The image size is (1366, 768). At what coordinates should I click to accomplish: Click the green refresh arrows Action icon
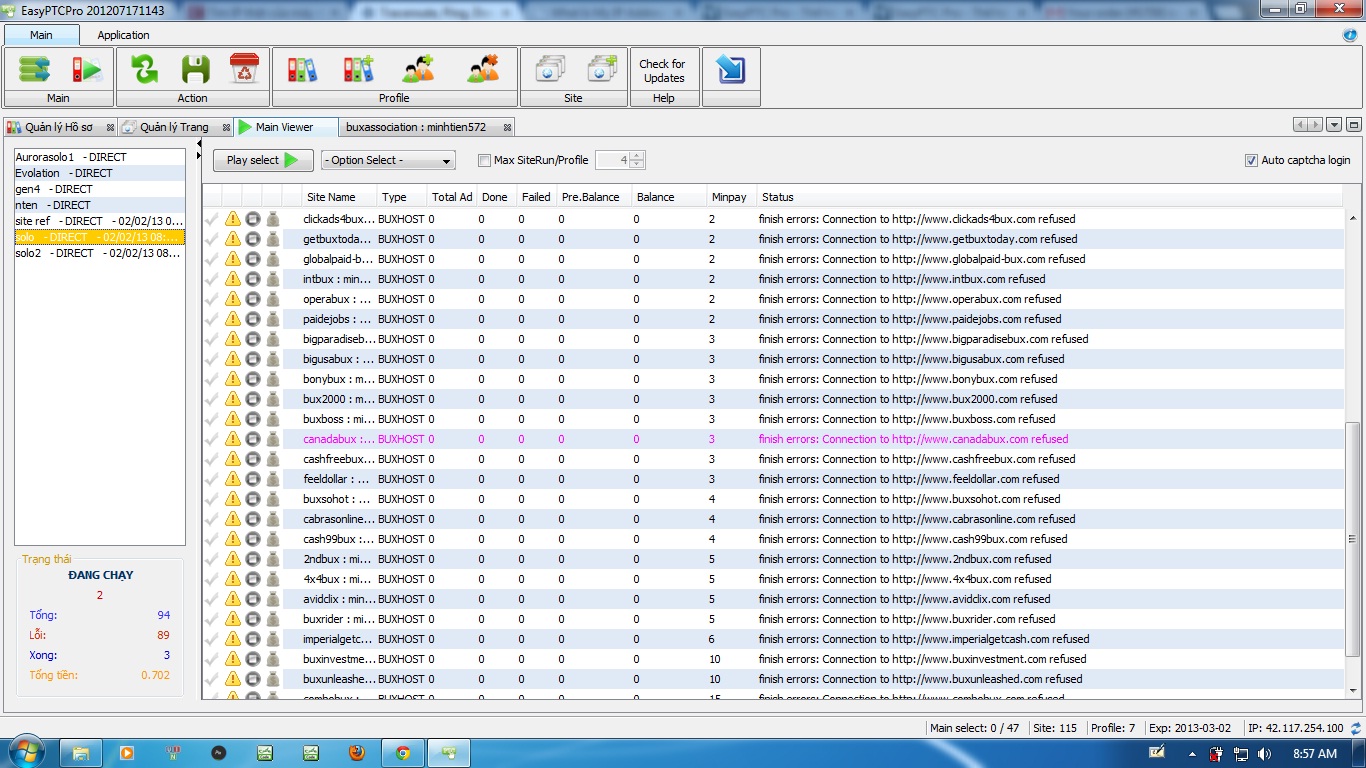(x=145, y=69)
